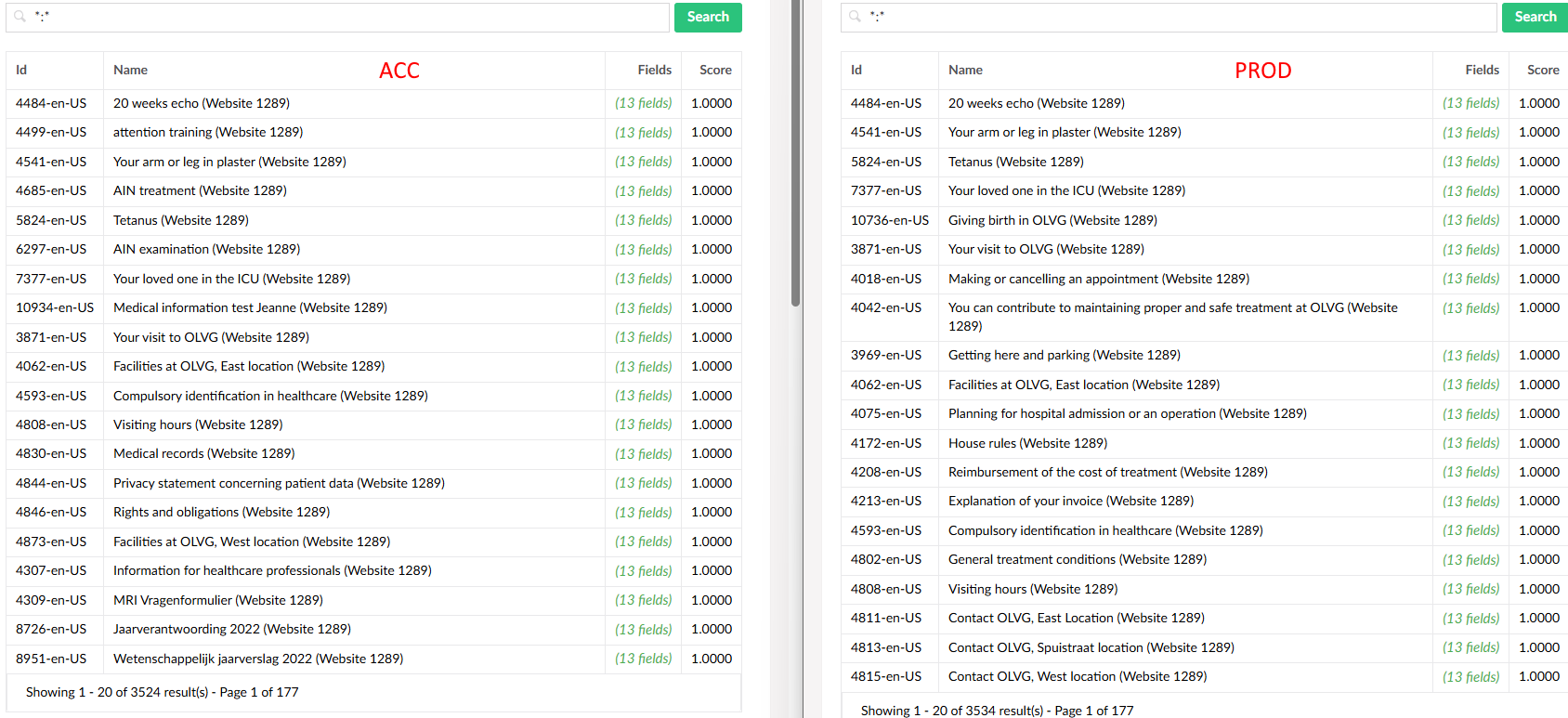The width and height of the screenshot is (1568, 718).
Task: Select the MRI Vragenformulier row name
Action: (x=217, y=600)
